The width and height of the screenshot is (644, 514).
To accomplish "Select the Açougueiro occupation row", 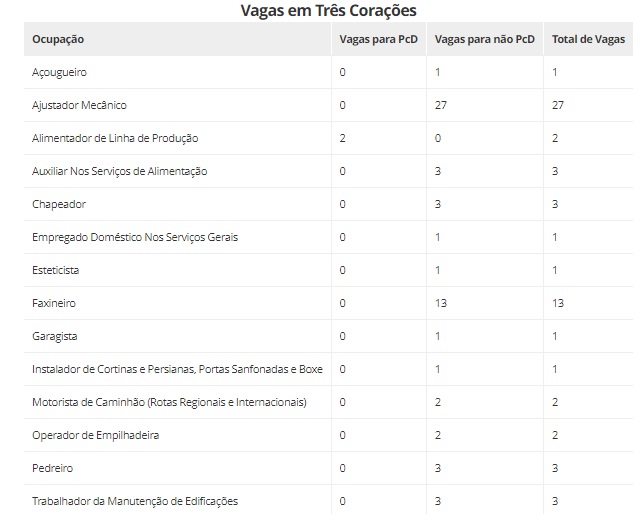I will coord(60,73).
